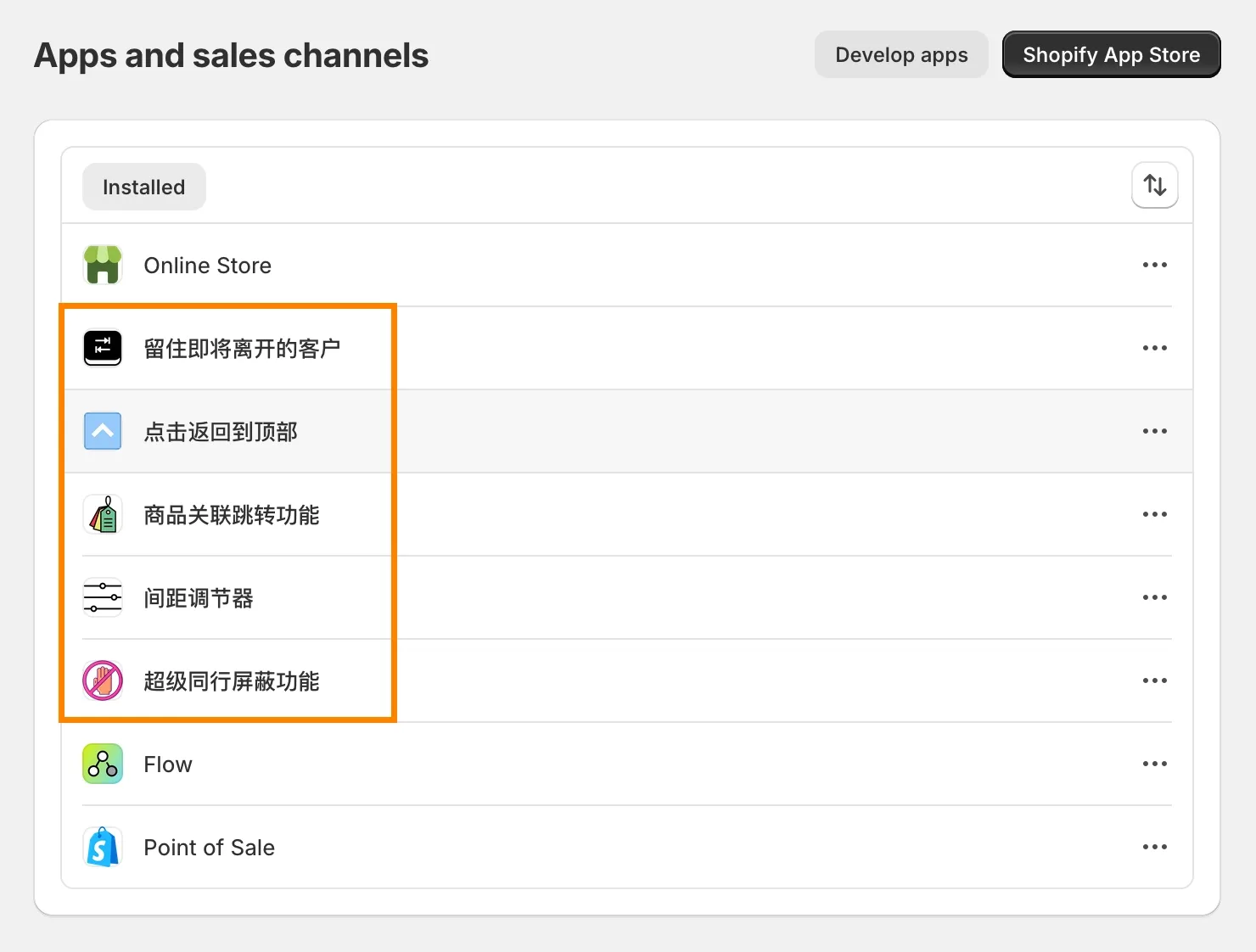
Task: Open the 间距调节器 row actions menu
Action: (x=1154, y=597)
